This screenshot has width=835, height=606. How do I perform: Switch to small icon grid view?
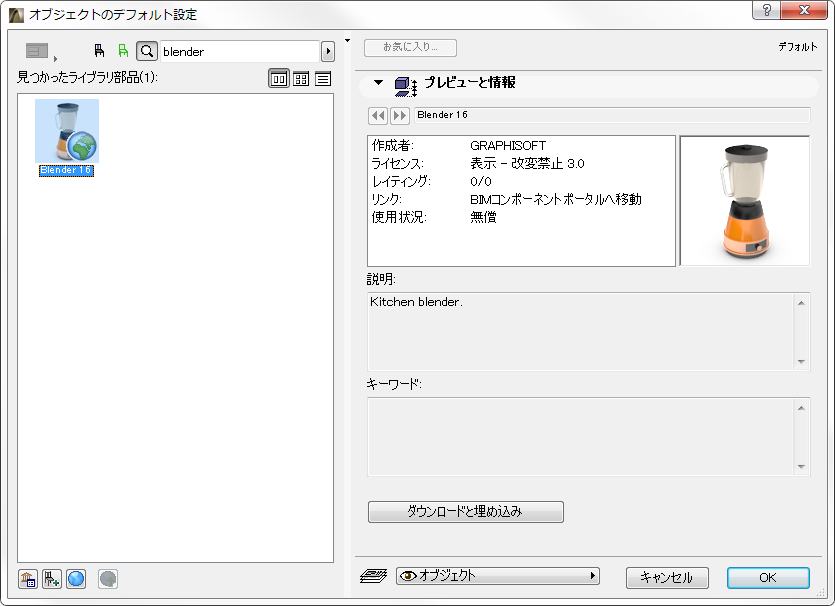coord(301,79)
